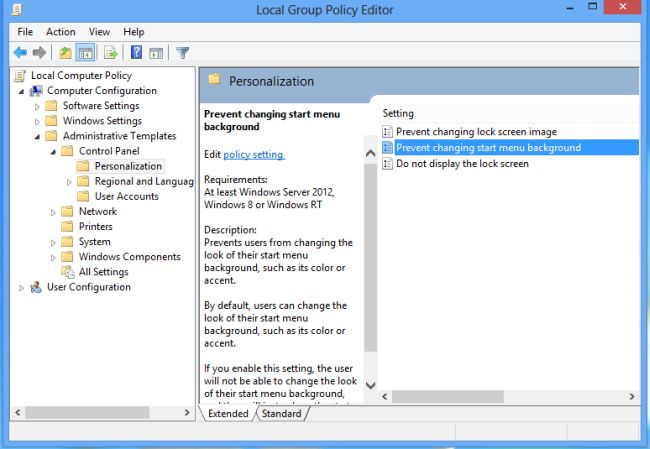The height and width of the screenshot is (449, 650).
Task: Click the Filter funnel toolbar icon
Action: [x=182, y=53]
